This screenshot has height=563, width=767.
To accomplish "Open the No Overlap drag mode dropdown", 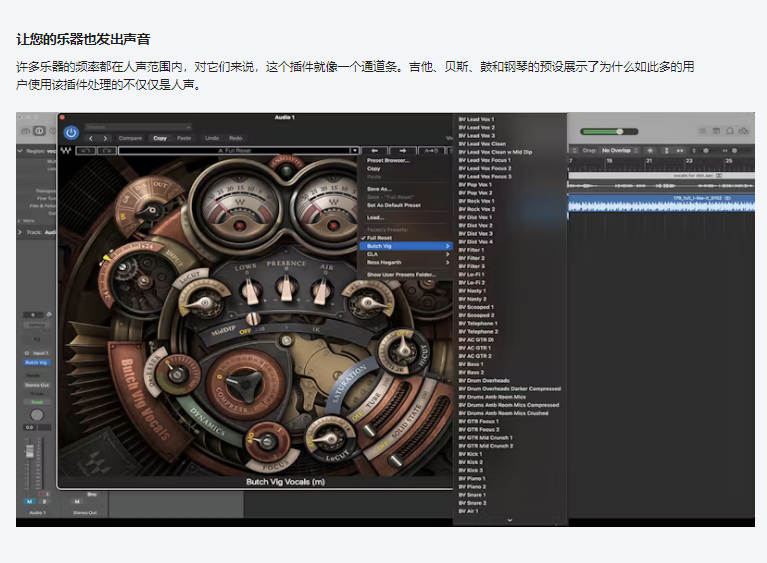I will tap(620, 151).
